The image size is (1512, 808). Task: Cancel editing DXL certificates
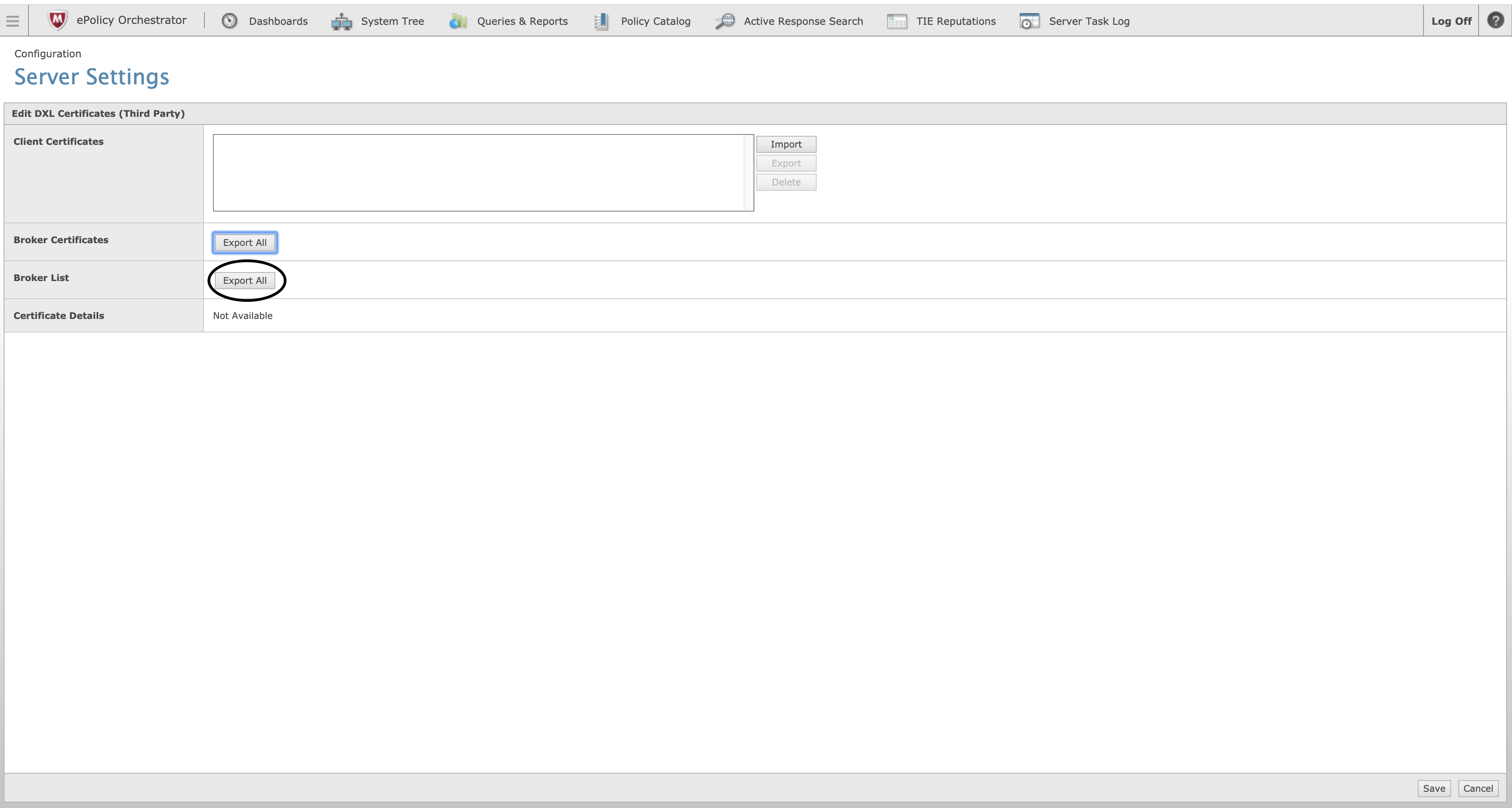[x=1478, y=788]
